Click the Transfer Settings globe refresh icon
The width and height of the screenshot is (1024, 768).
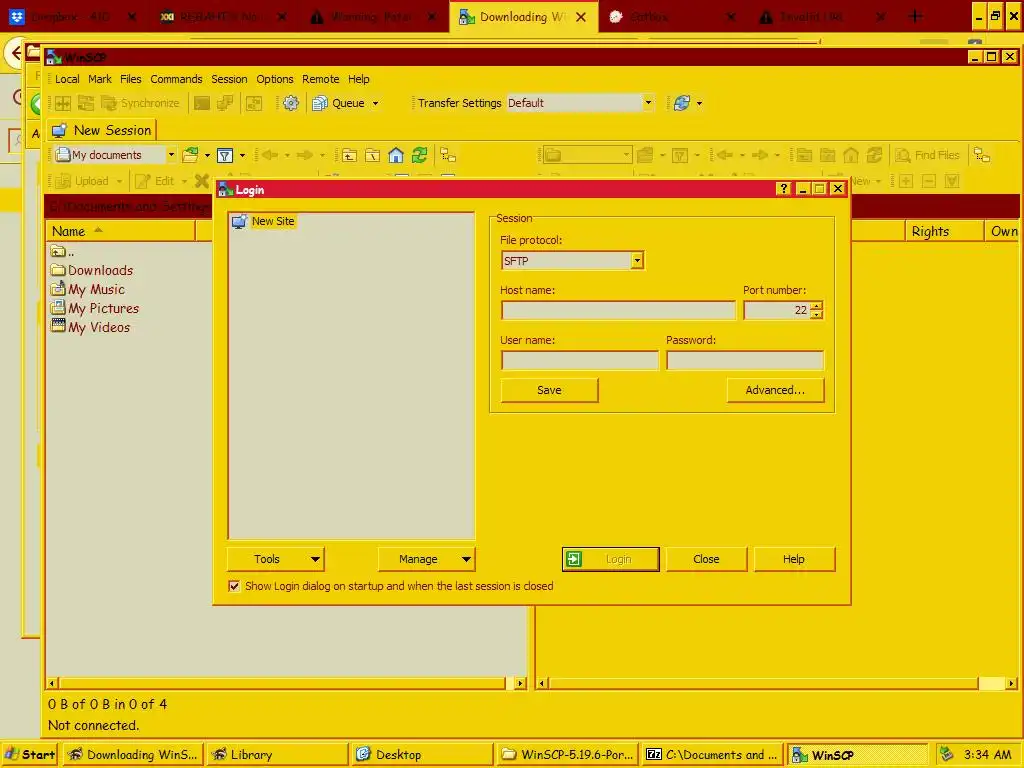click(682, 103)
